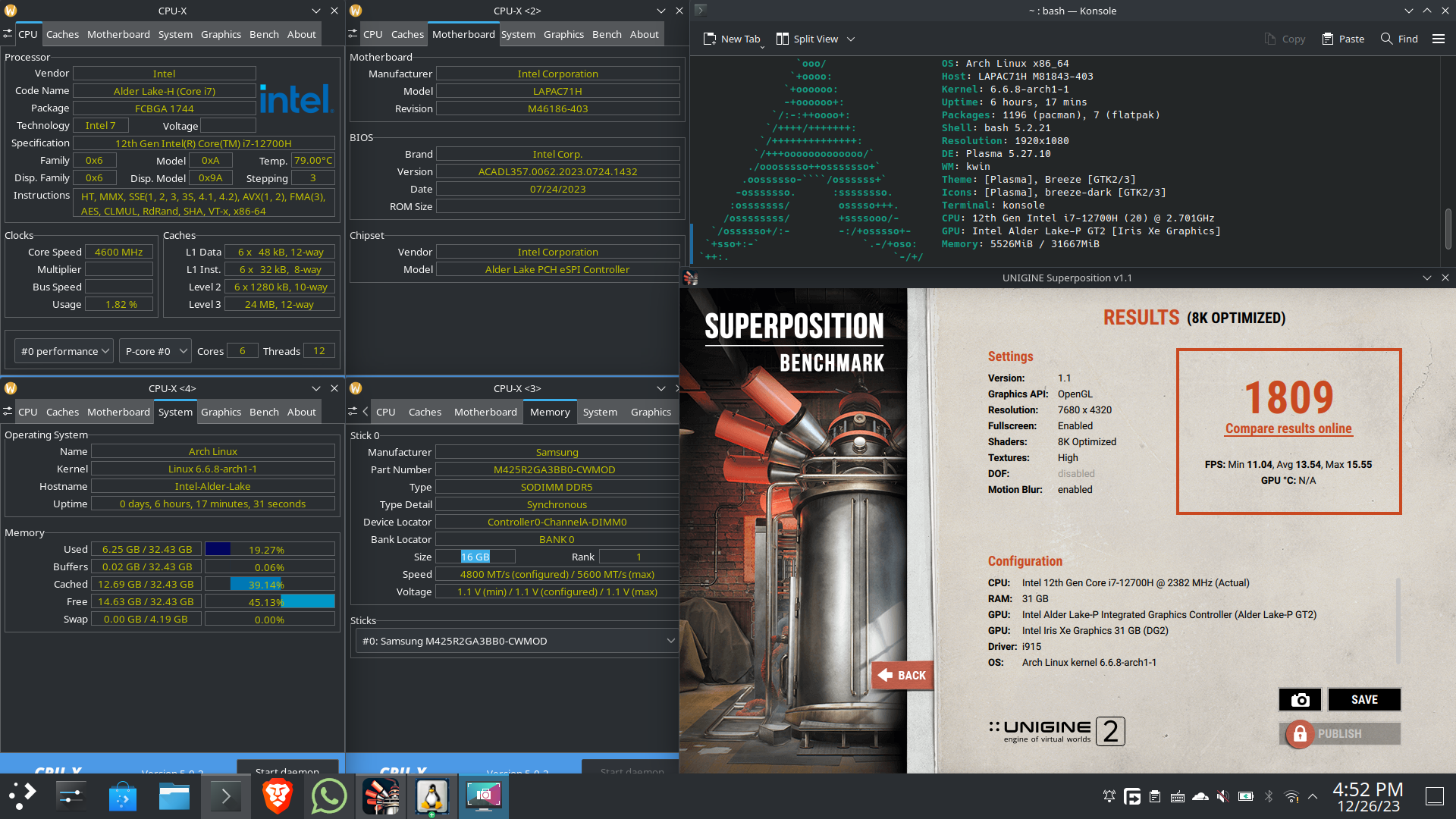
Task: Open the Split View option in Konsole
Action: [808, 39]
